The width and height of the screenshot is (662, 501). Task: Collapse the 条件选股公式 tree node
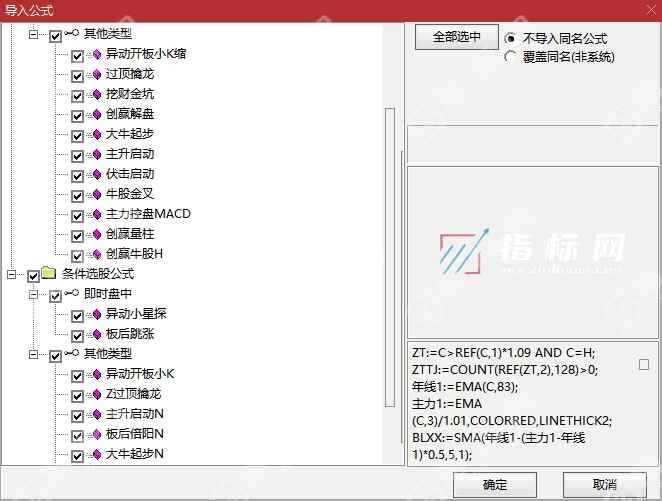point(12,274)
